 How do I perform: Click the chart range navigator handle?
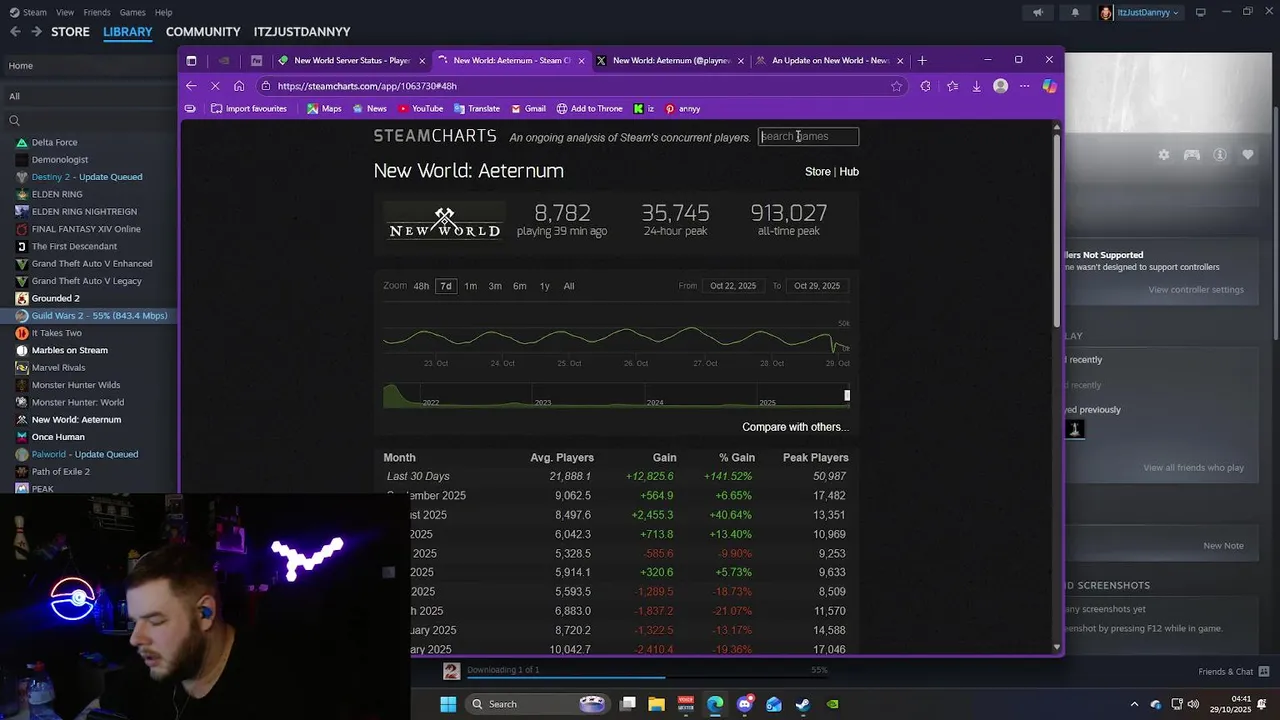click(847, 396)
